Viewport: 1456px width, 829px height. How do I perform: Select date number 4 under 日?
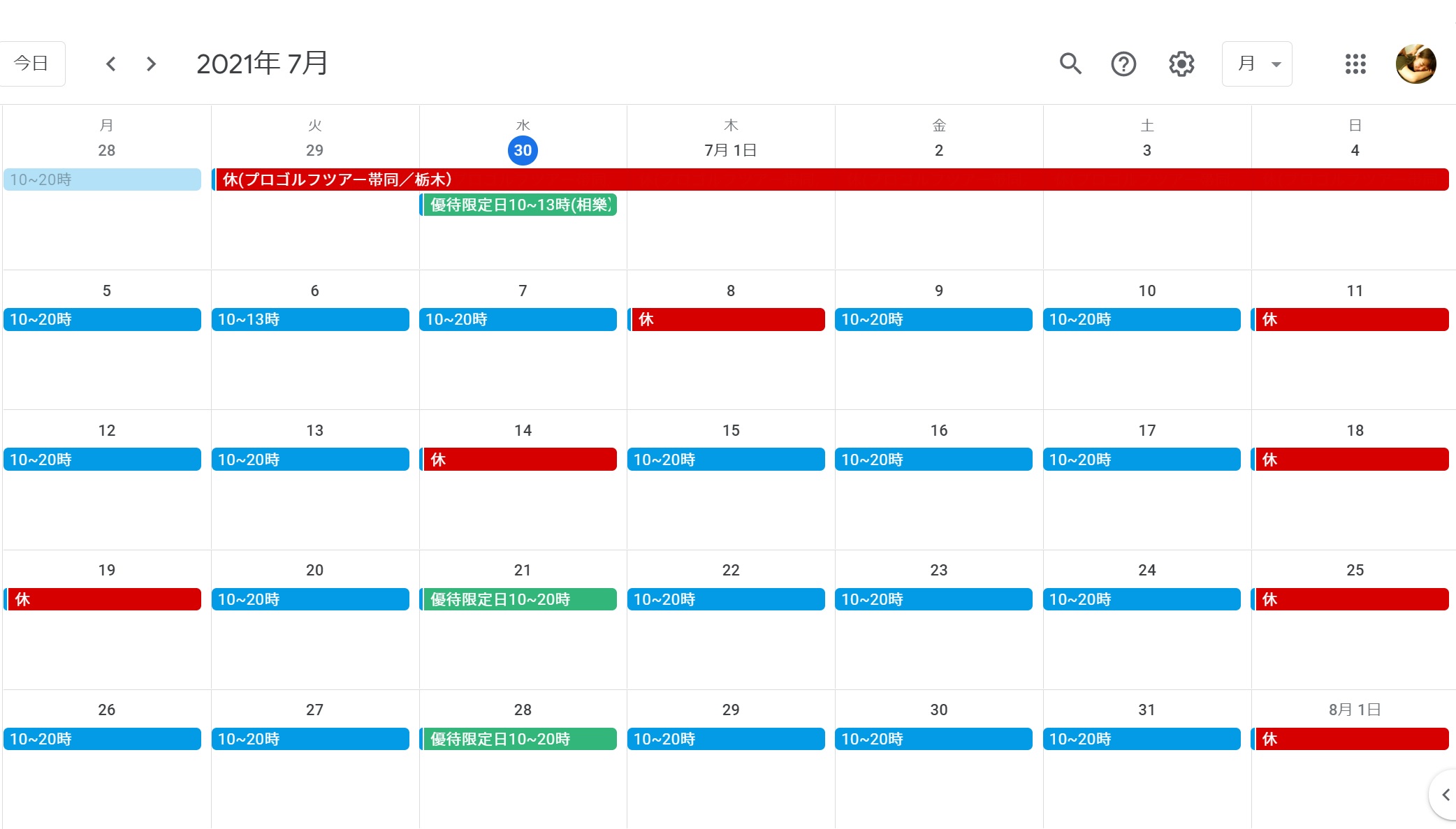1355,150
